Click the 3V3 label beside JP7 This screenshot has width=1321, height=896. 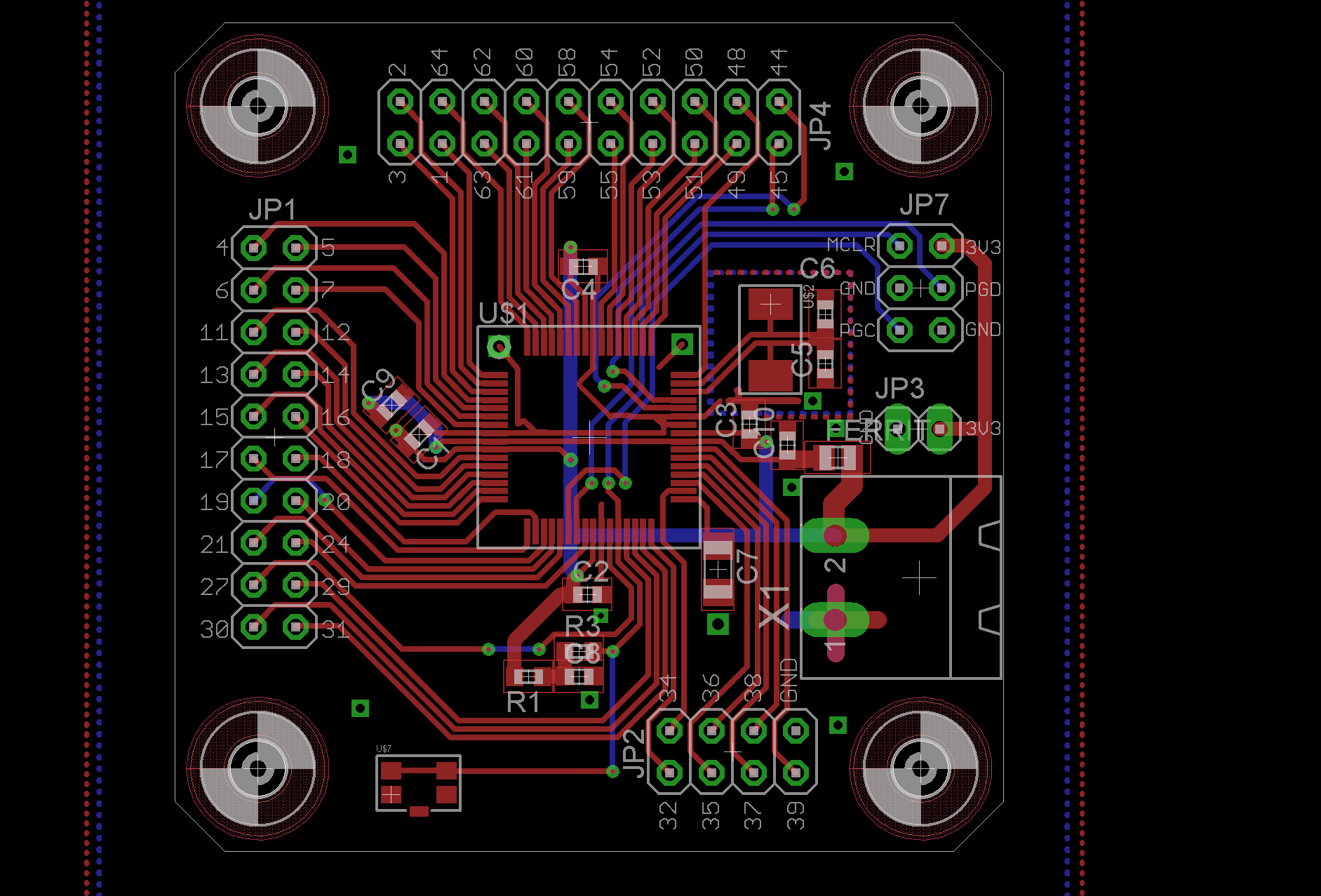[983, 247]
